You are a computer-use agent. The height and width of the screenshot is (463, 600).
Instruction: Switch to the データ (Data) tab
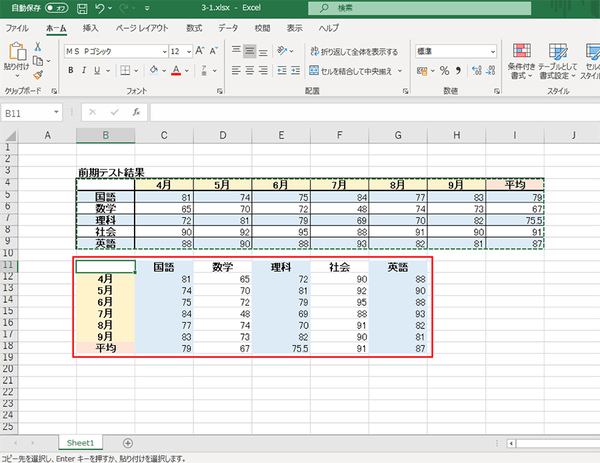tap(228, 28)
